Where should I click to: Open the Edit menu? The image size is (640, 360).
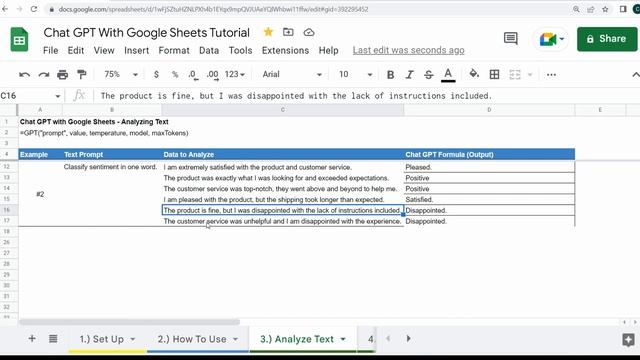tap(76, 51)
